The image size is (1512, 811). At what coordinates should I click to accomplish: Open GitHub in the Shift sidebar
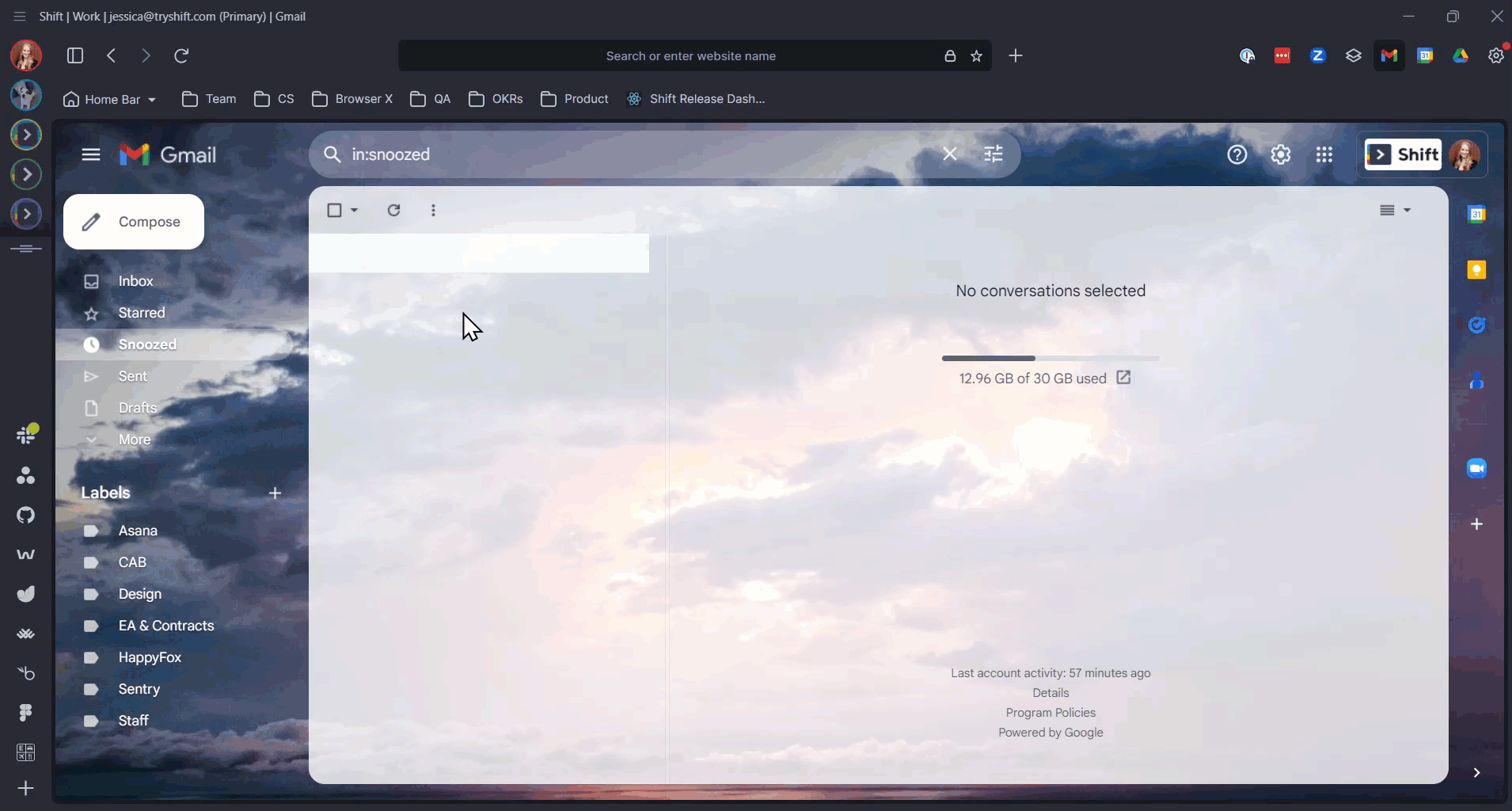click(26, 515)
